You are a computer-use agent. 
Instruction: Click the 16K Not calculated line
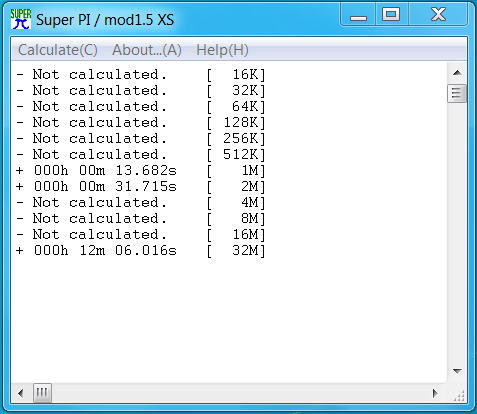click(x=141, y=75)
